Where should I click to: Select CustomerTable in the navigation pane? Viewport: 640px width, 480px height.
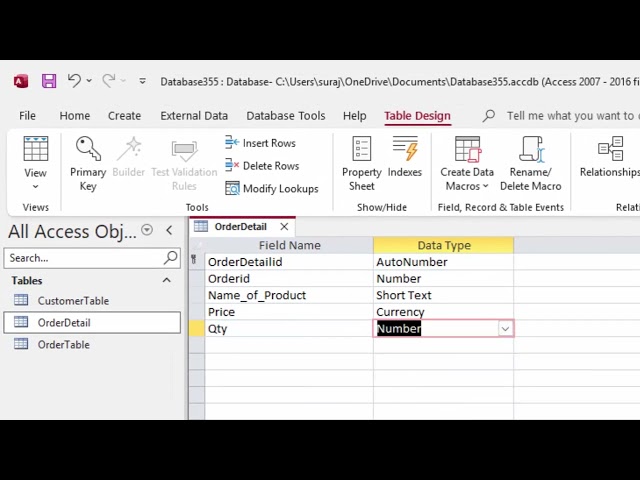(x=92, y=300)
